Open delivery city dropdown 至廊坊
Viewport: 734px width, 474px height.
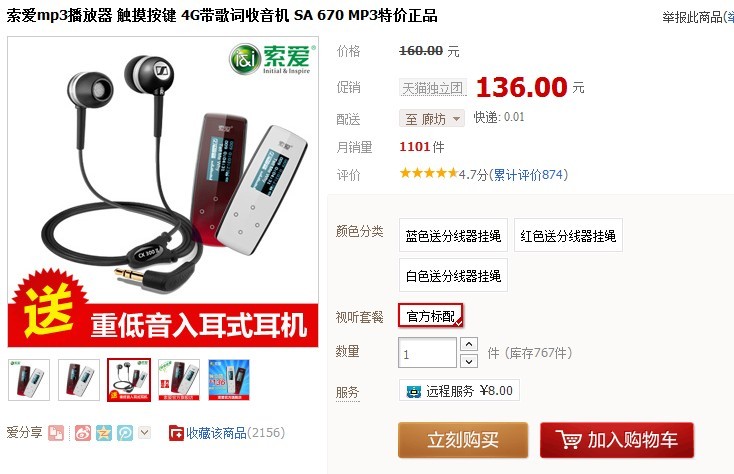[x=432, y=118]
